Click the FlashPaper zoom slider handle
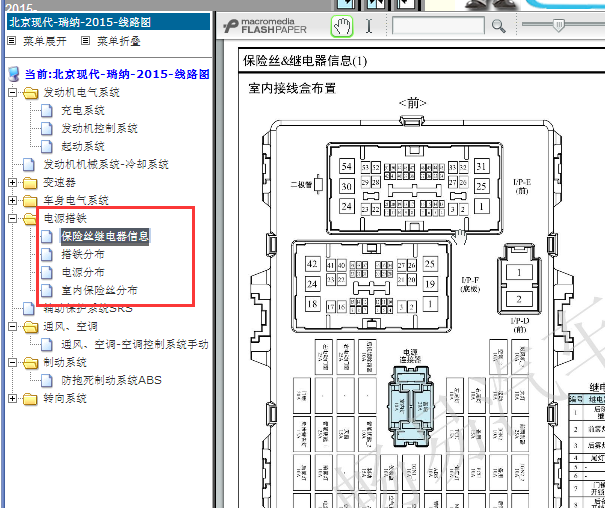Viewport: 605px width, 508px height. (x=558, y=25)
